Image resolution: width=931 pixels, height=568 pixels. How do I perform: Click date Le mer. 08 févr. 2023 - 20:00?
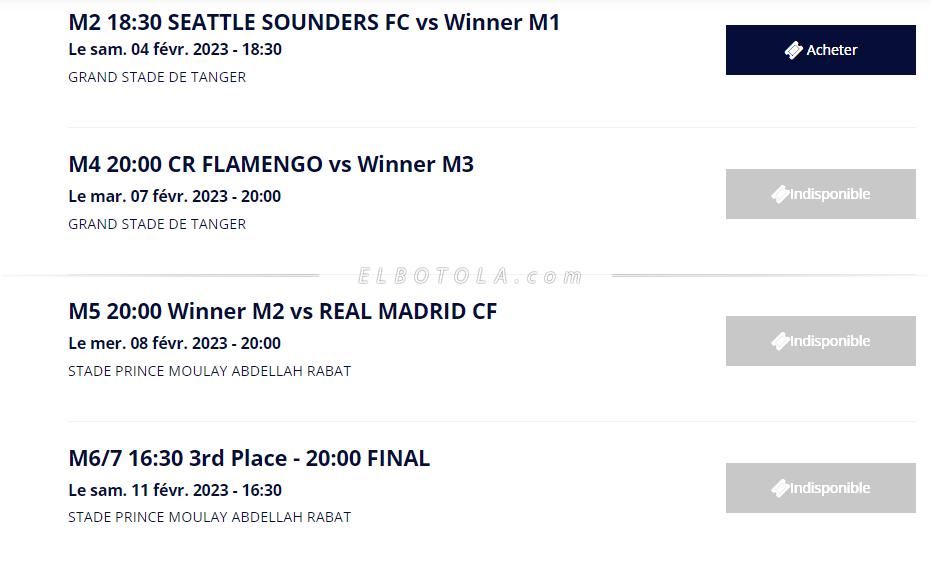click(175, 343)
